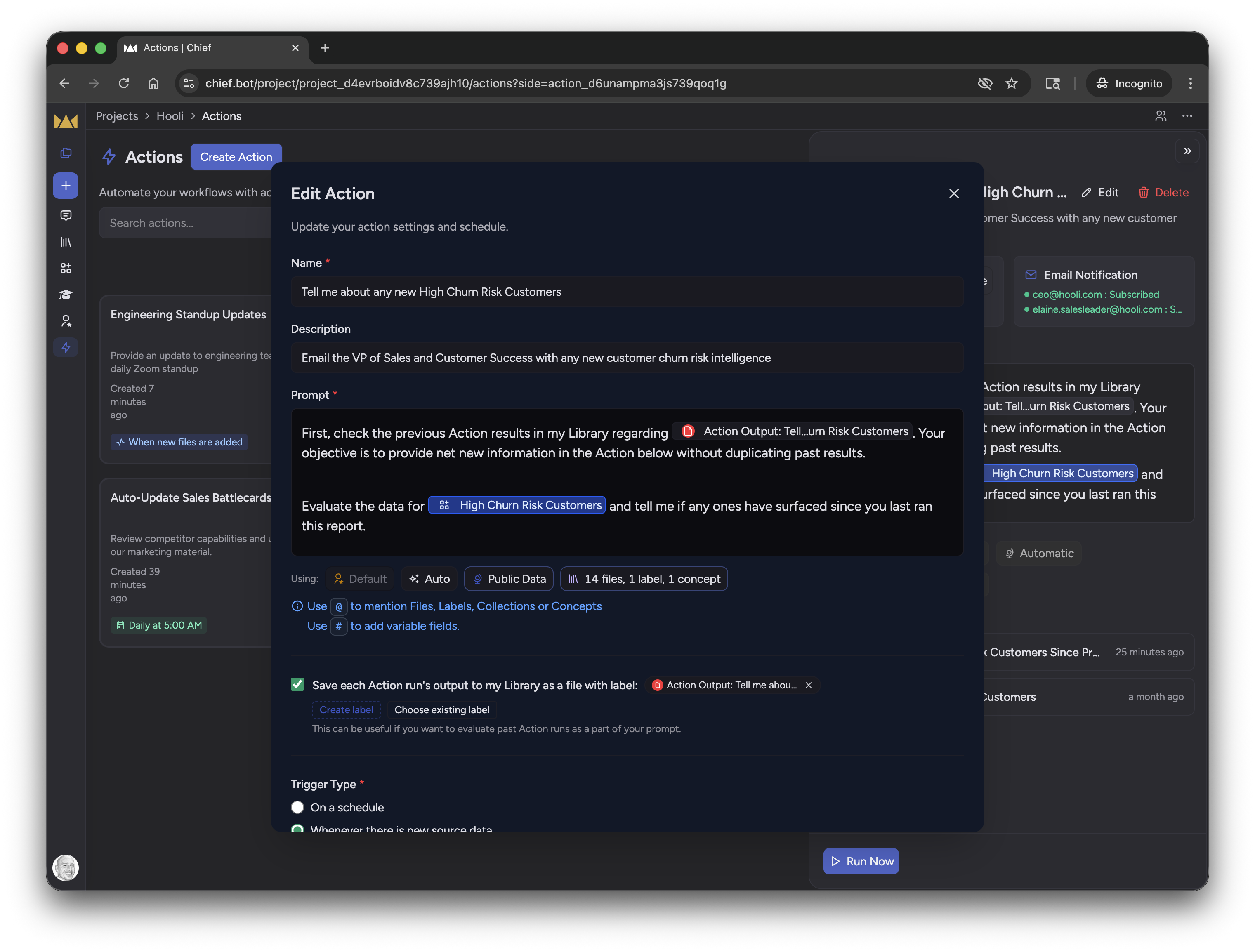Click the Action Output label file icon

pyautogui.click(x=657, y=685)
